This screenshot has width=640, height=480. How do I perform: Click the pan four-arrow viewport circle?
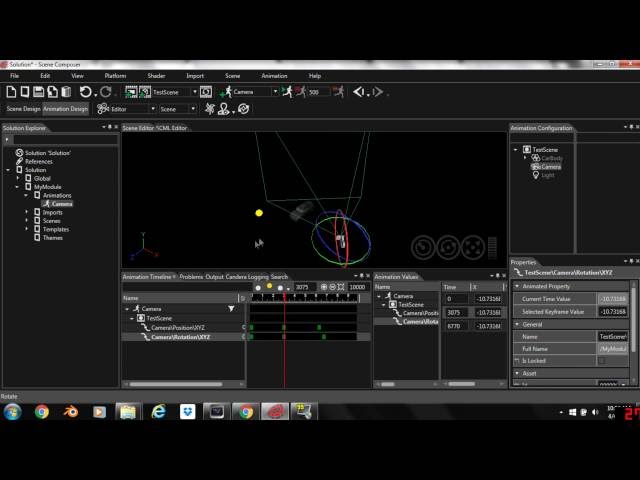click(x=473, y=247)
